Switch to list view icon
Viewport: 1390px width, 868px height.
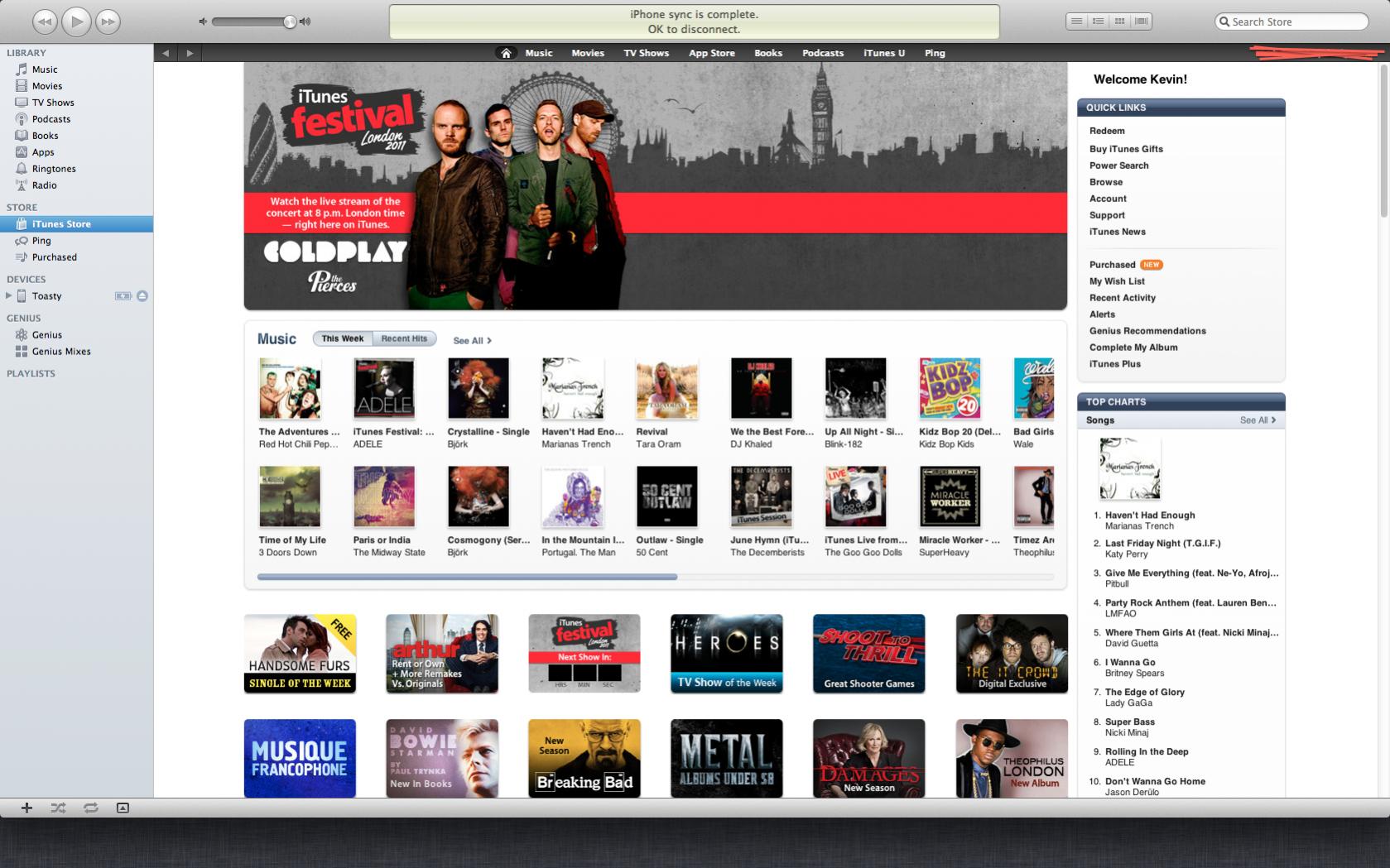coord(1076,22)
